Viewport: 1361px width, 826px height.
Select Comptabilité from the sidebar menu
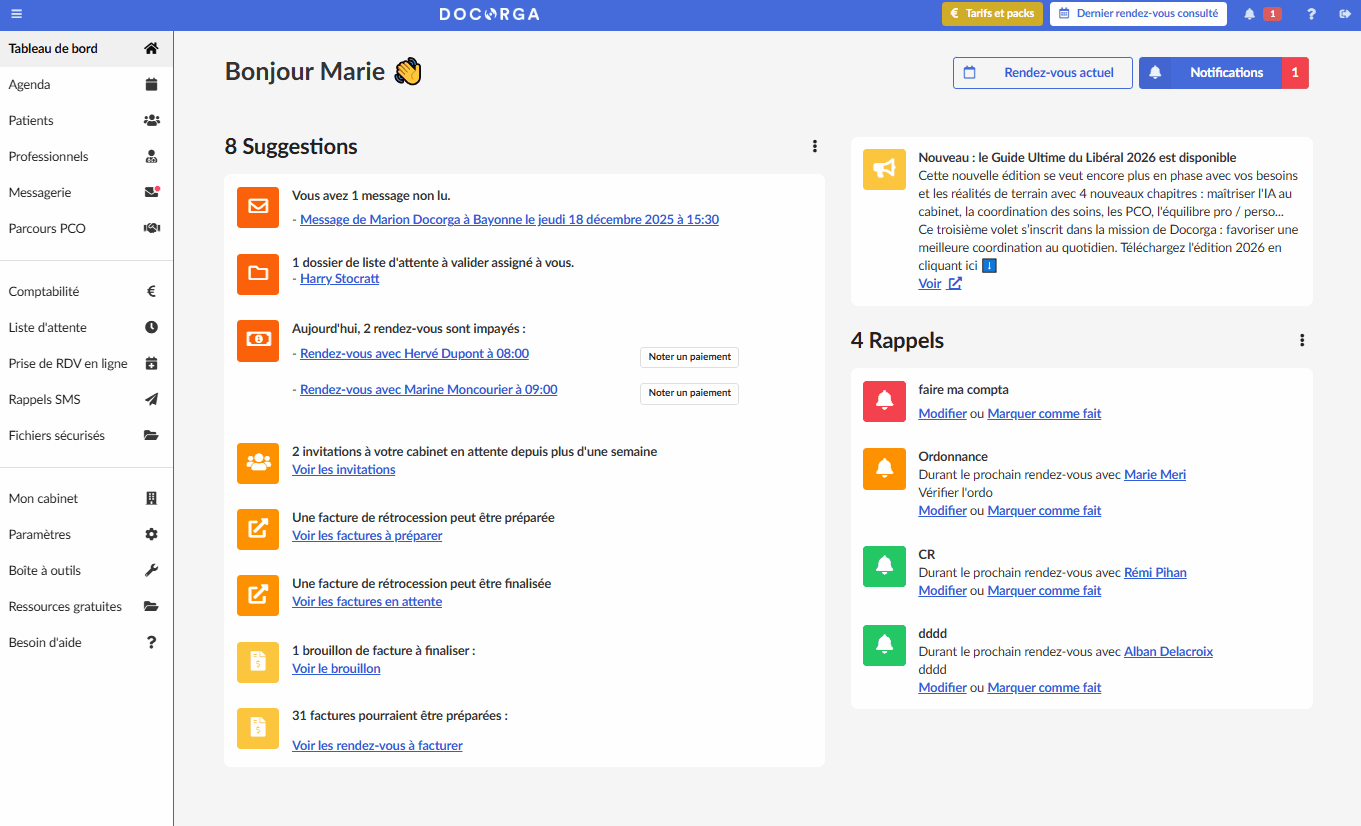point(44,292)
